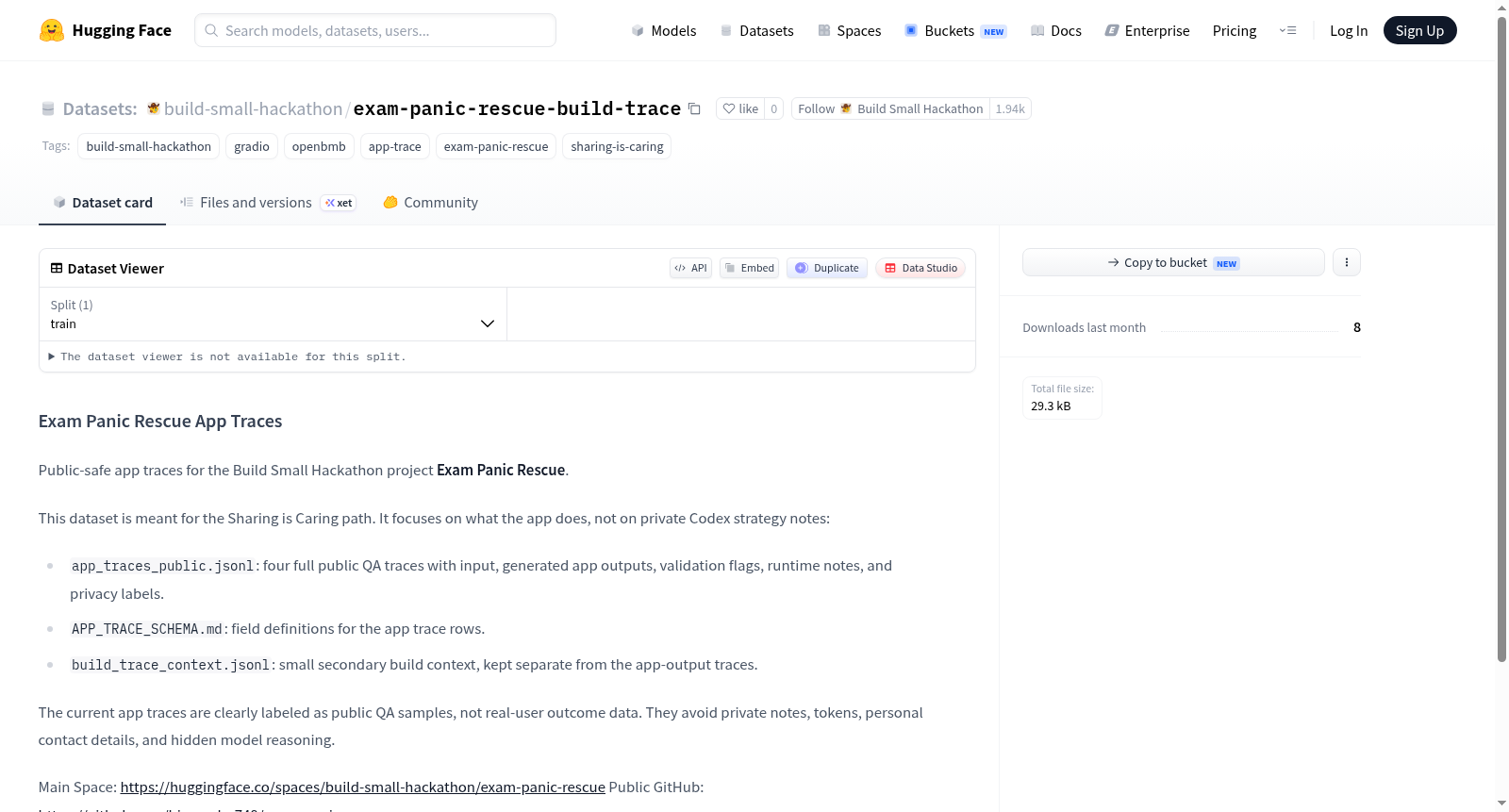The height and width of the screenshot is (812, 1509).
Task: Click Copy to bucket button
Action: click(x=1173, y=262)
